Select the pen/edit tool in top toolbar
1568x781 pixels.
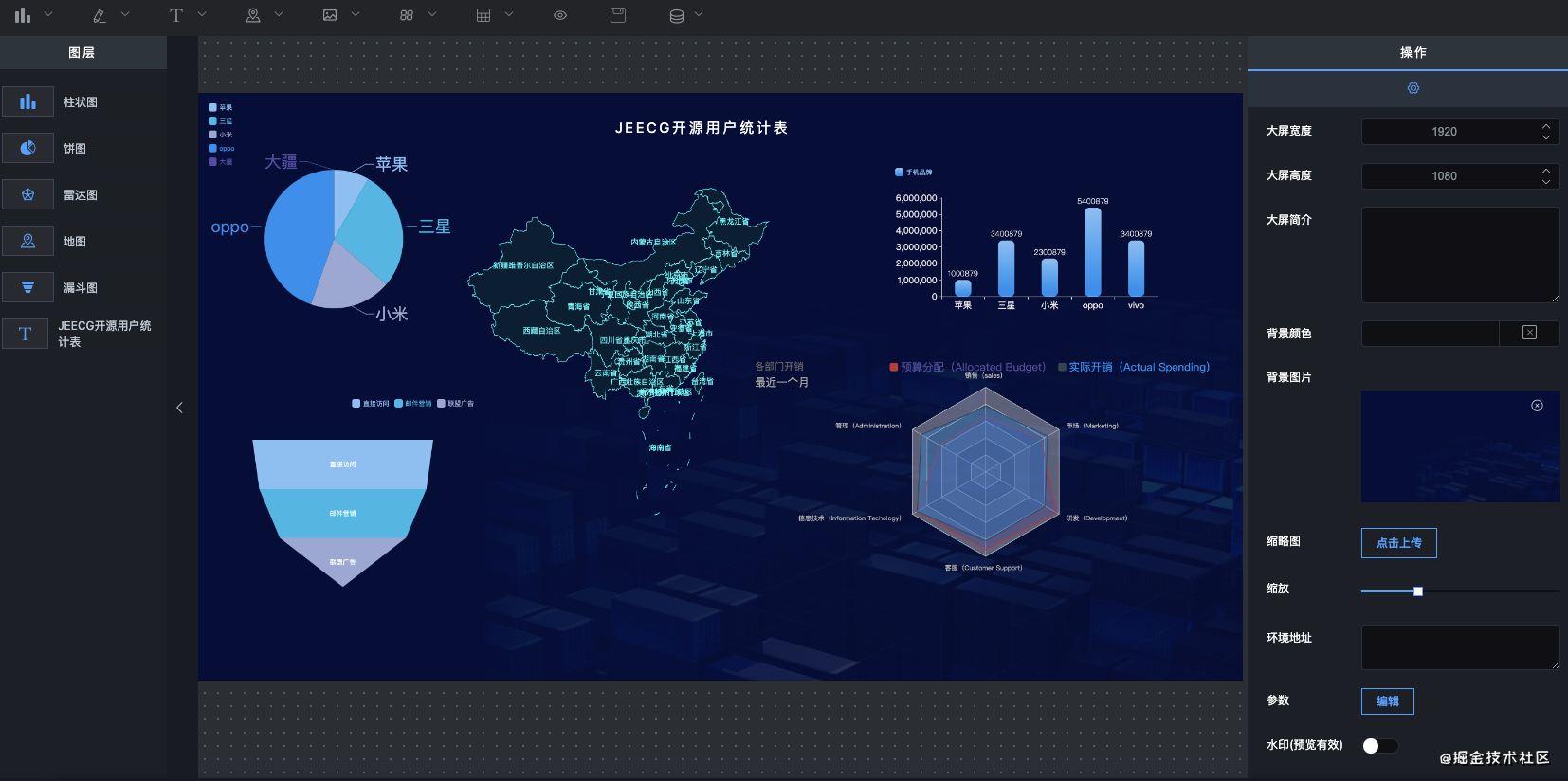coord(100,15)
